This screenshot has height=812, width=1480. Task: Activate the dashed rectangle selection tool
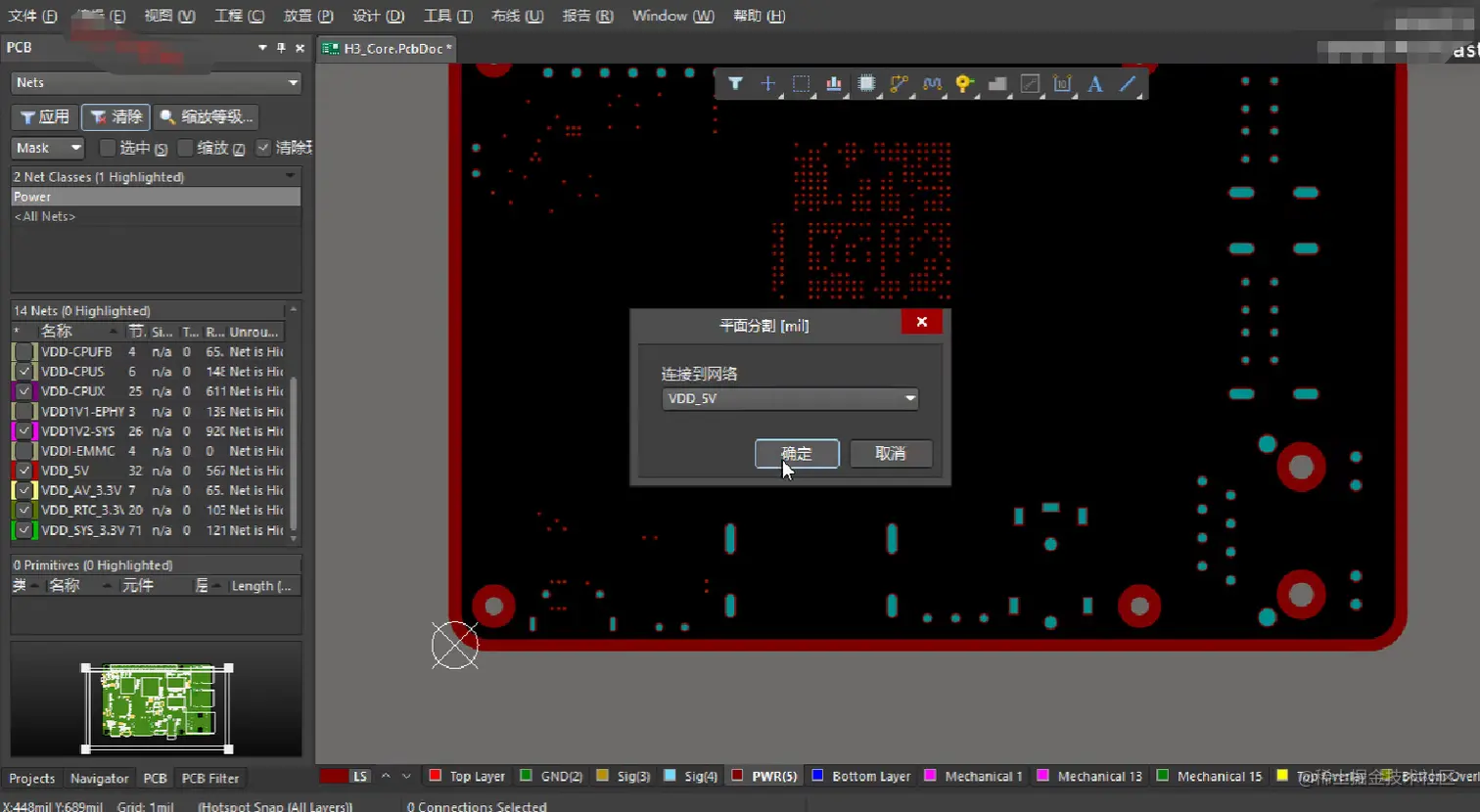(801, 84)
